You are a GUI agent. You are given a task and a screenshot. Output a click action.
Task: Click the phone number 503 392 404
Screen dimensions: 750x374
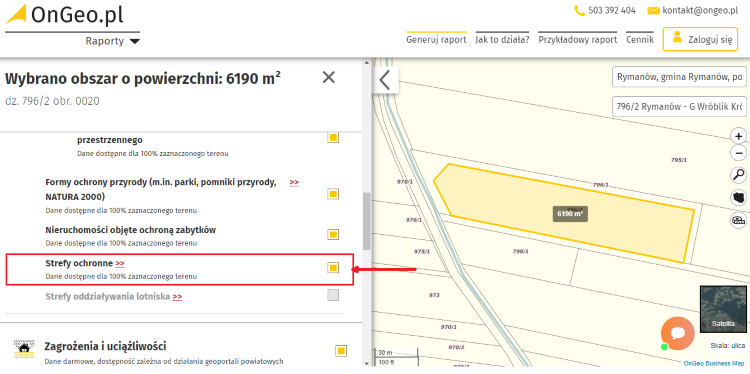click(x=611, y=11)
